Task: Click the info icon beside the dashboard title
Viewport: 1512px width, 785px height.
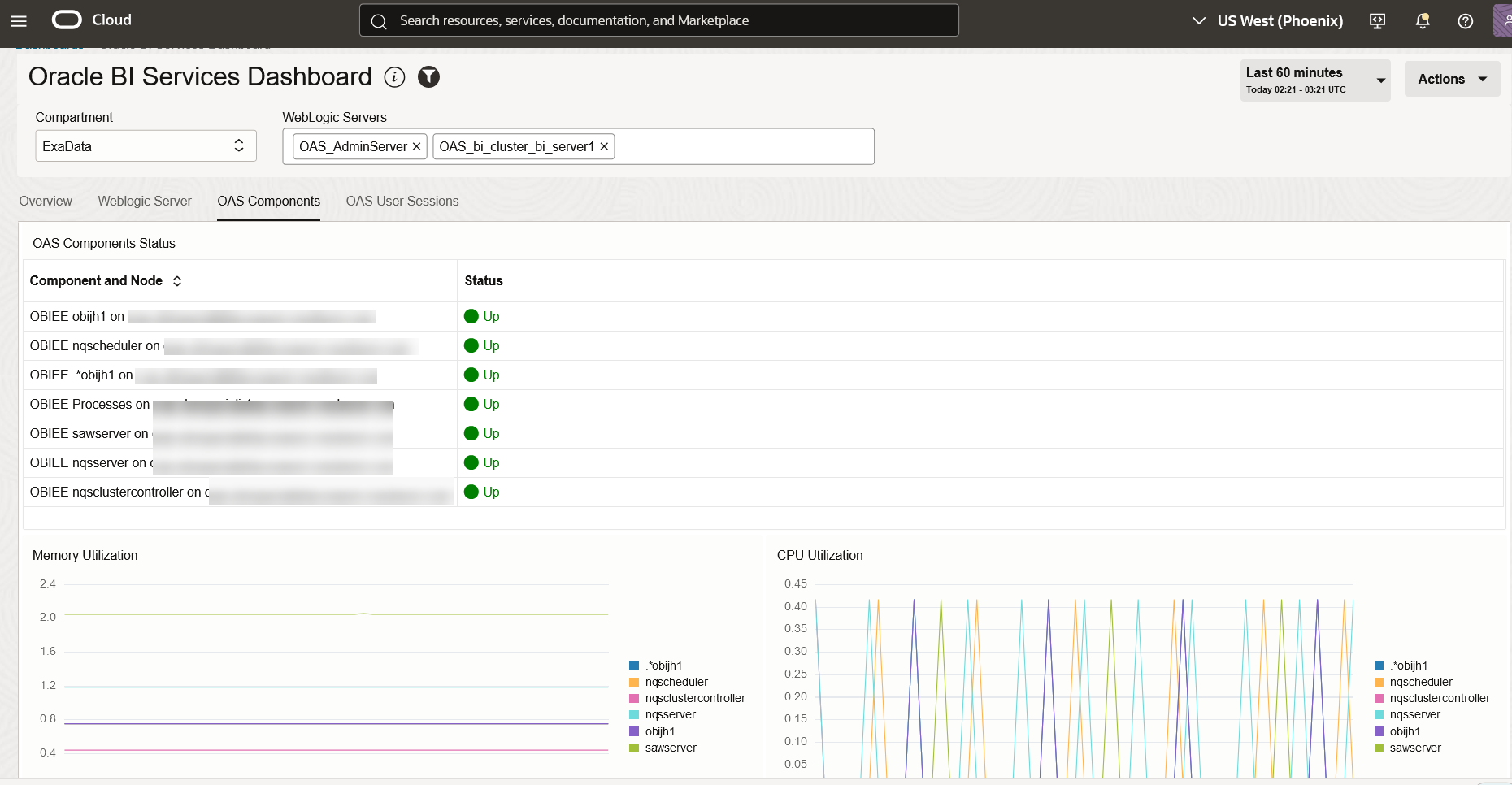Action: click(x=395, y=77)
